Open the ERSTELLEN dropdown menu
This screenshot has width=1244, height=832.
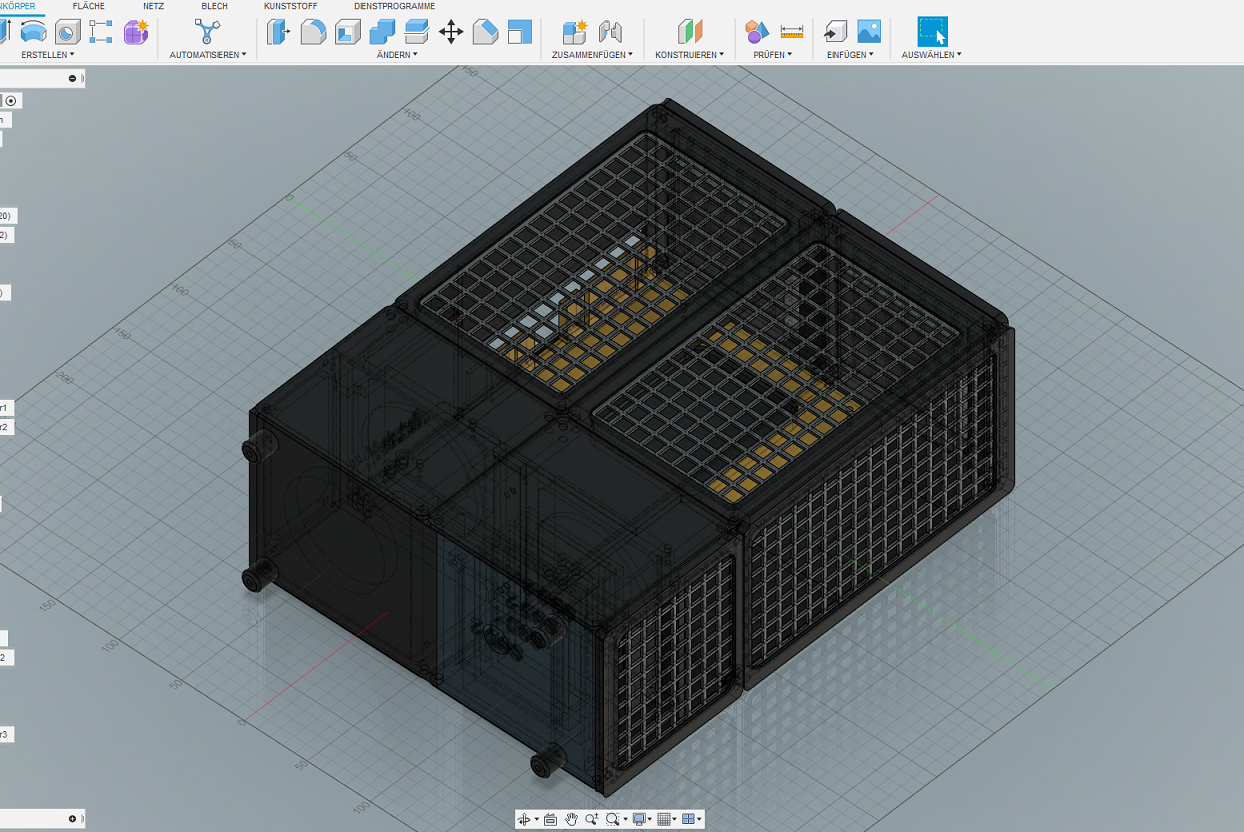48,55
